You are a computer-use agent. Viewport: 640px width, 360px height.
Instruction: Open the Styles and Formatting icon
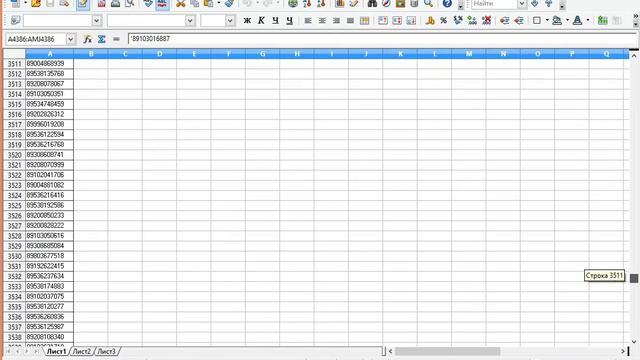15,20
